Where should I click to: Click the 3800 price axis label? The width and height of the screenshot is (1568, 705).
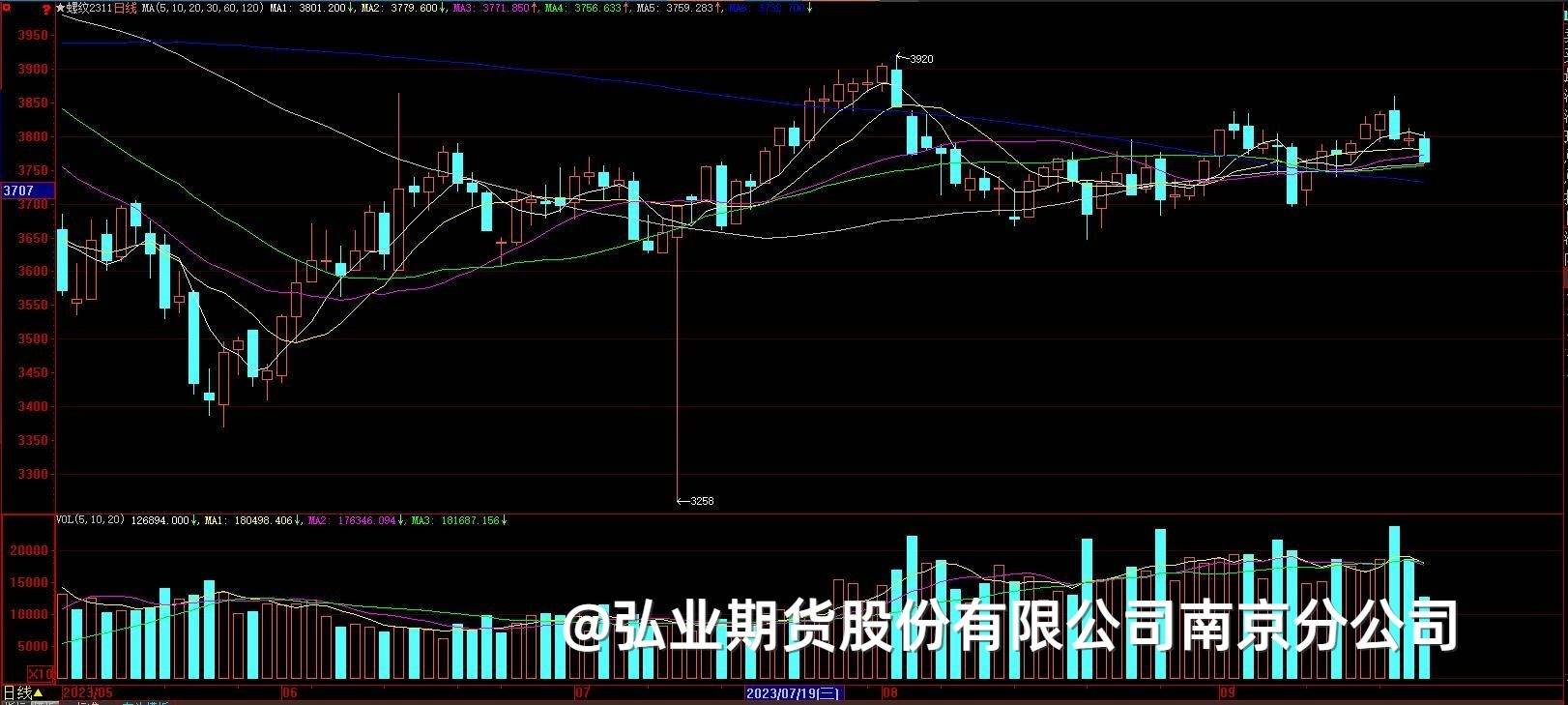click(x=32, y=137)
